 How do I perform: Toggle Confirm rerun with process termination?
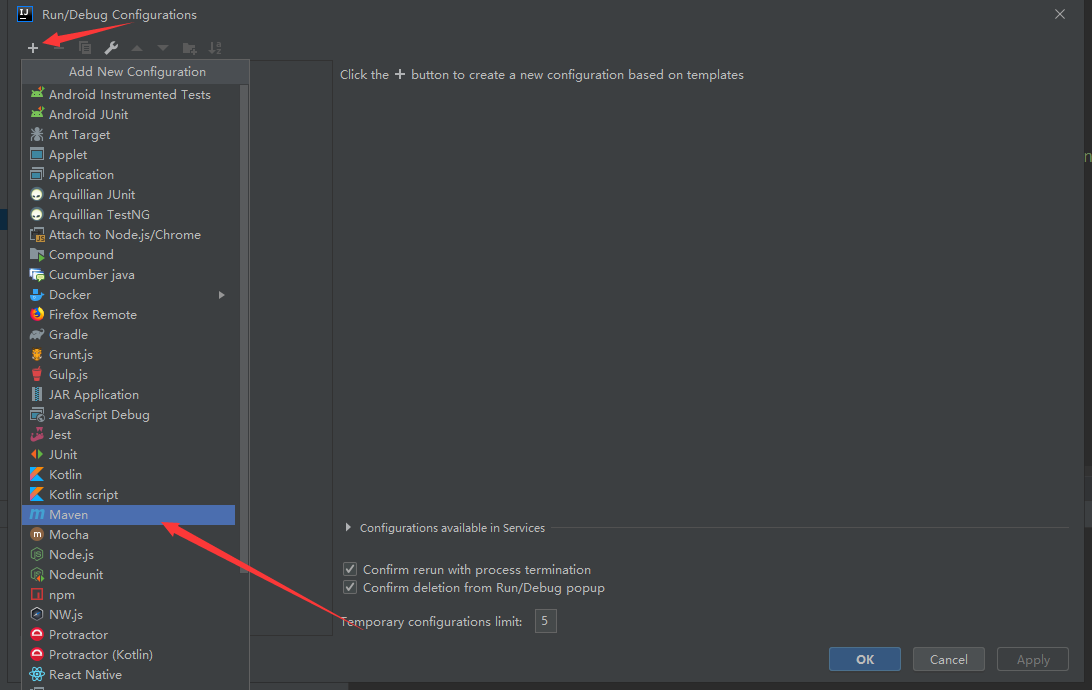click(x=350, y=570)
